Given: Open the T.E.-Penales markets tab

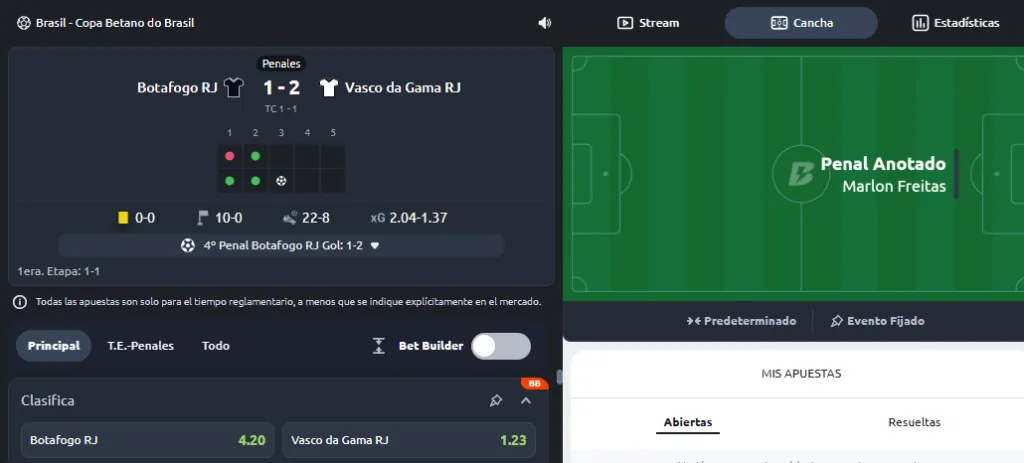Looking at the screenshot, I should point(140,346).
